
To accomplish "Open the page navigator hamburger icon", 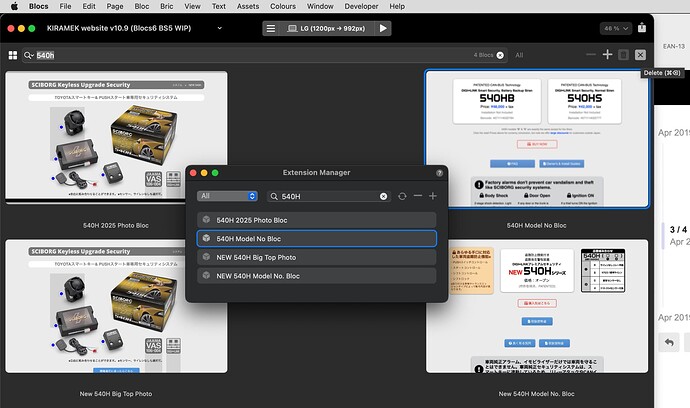I will click(x=271, y=29).
